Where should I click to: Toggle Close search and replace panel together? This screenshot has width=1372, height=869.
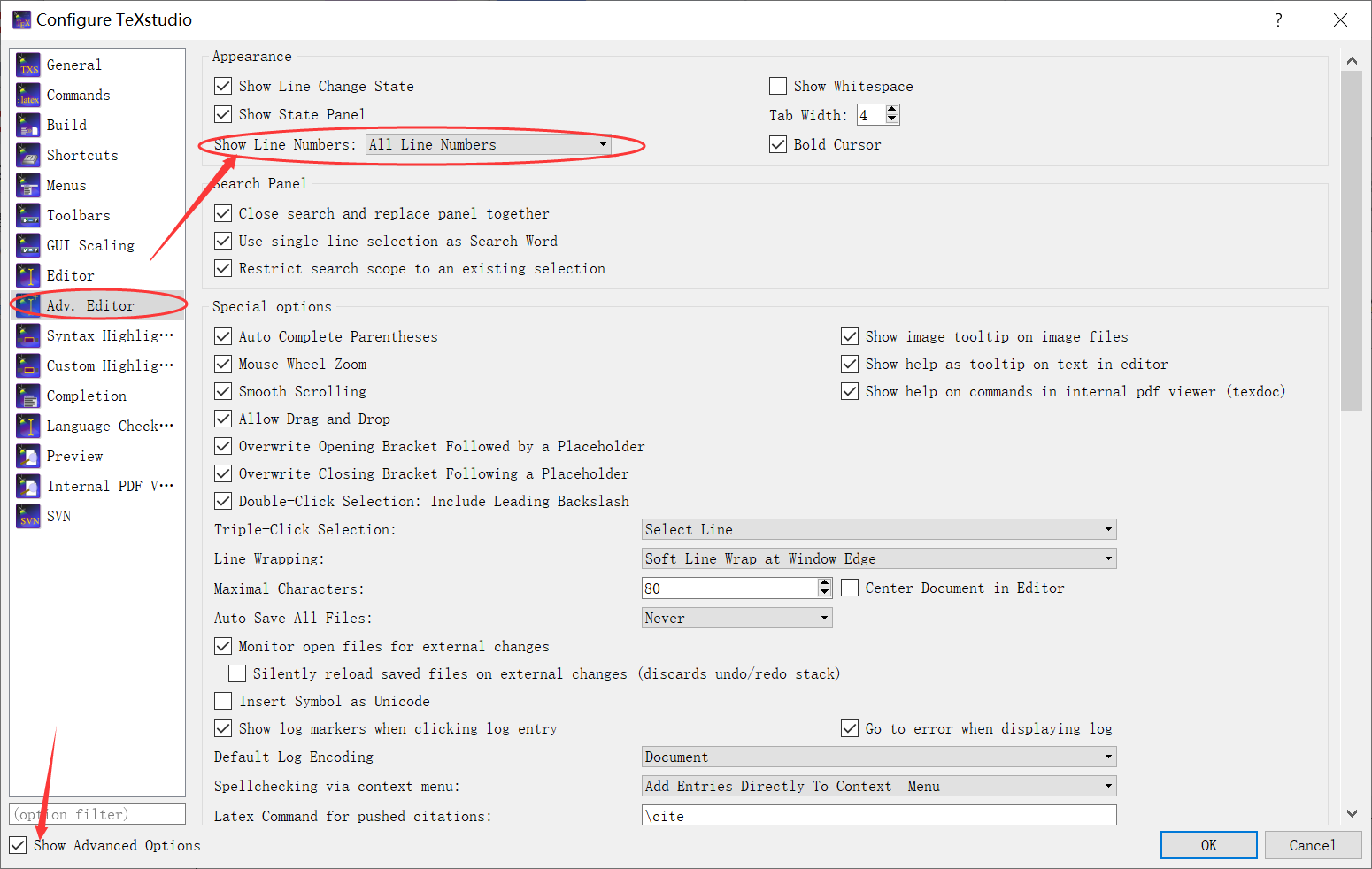click(223, 213)
